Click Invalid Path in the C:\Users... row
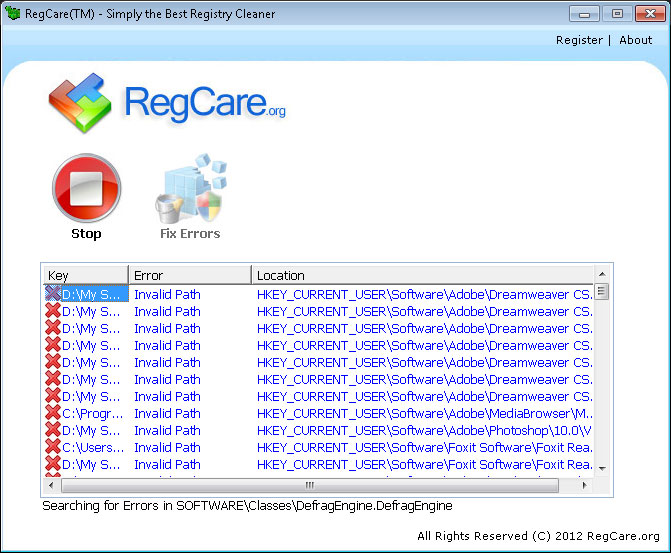This screenshot has width=671, height=553. tap(167, 448)
